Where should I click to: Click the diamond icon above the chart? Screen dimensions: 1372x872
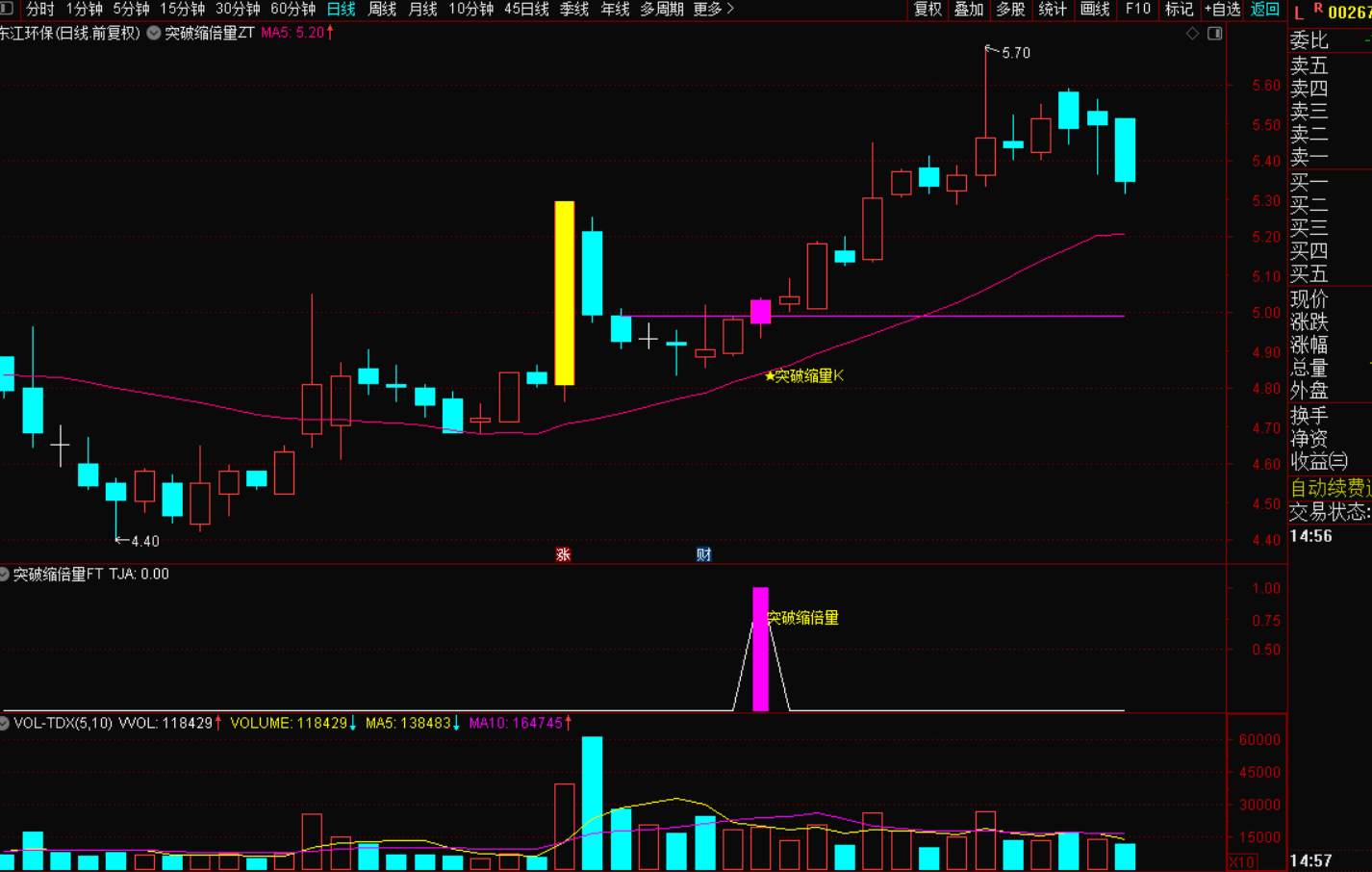pos(1192,34)
